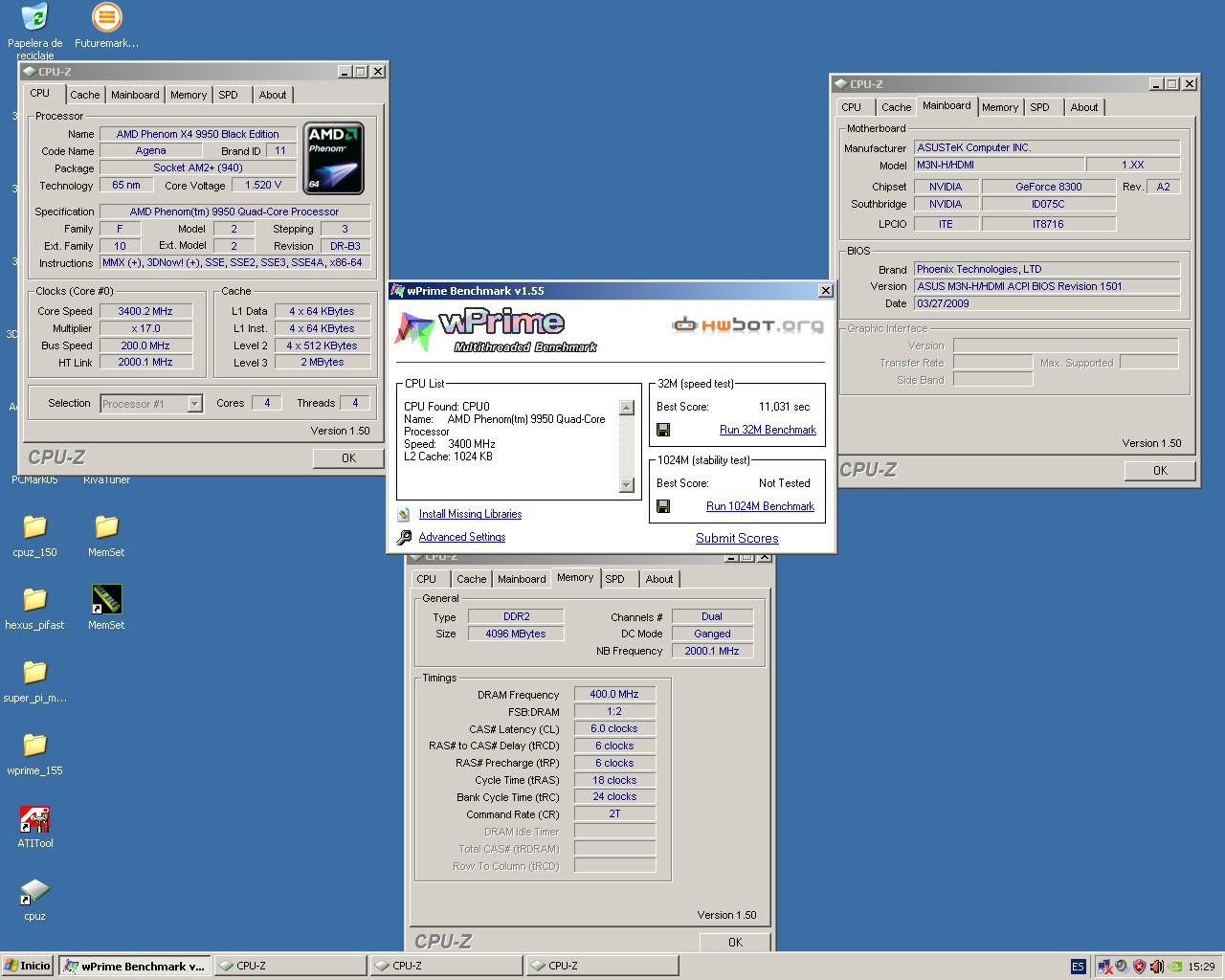Select the SPD tab in bottom CPU-Z Memory window
This screenshot has width=1225, height=980.
tap(615, 579)
